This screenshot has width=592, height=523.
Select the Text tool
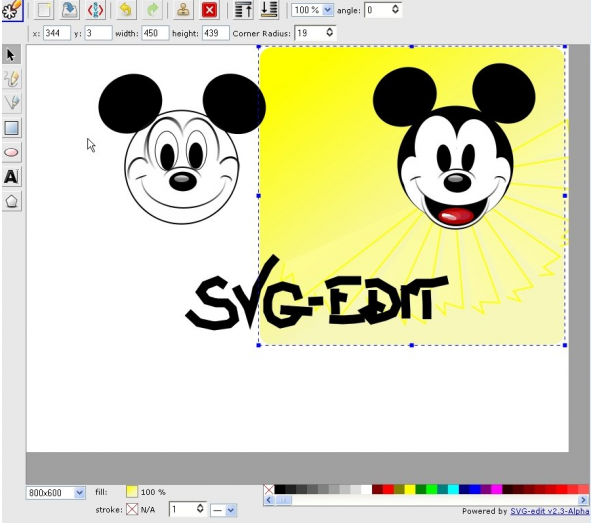[11, 177]
